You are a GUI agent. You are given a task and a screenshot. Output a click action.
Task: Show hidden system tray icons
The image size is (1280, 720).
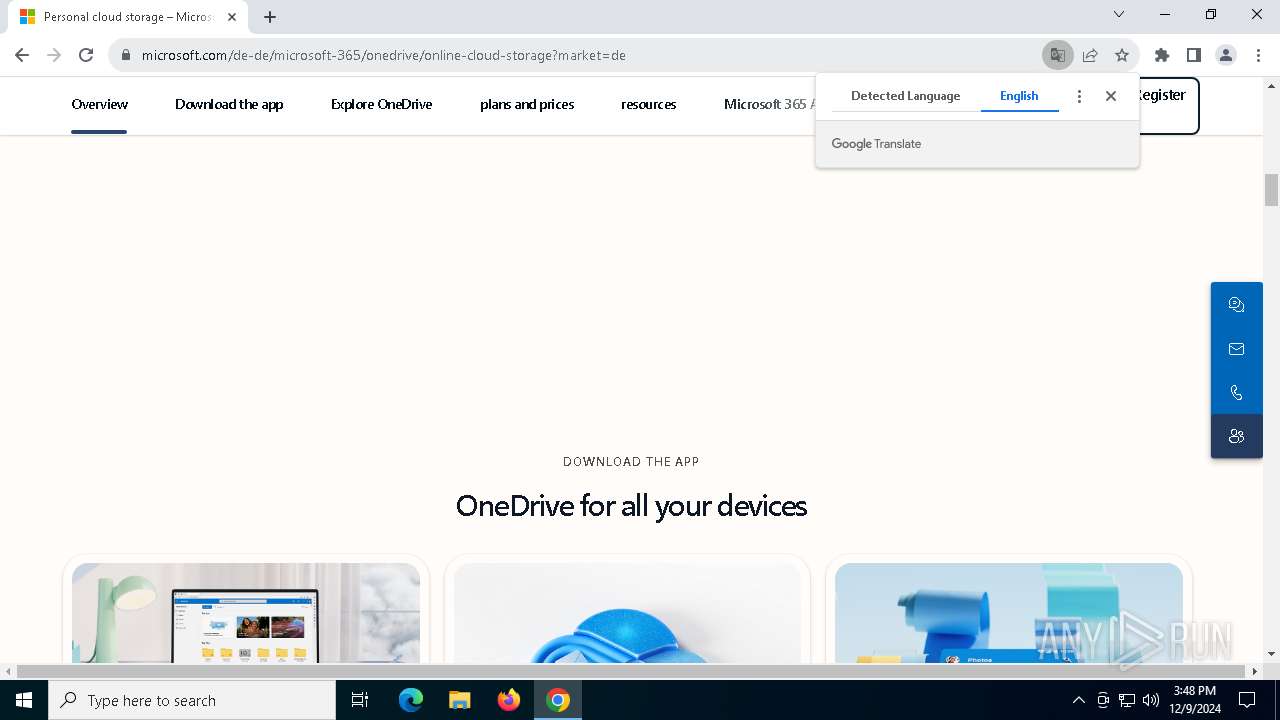click(x=1078, y=700)
